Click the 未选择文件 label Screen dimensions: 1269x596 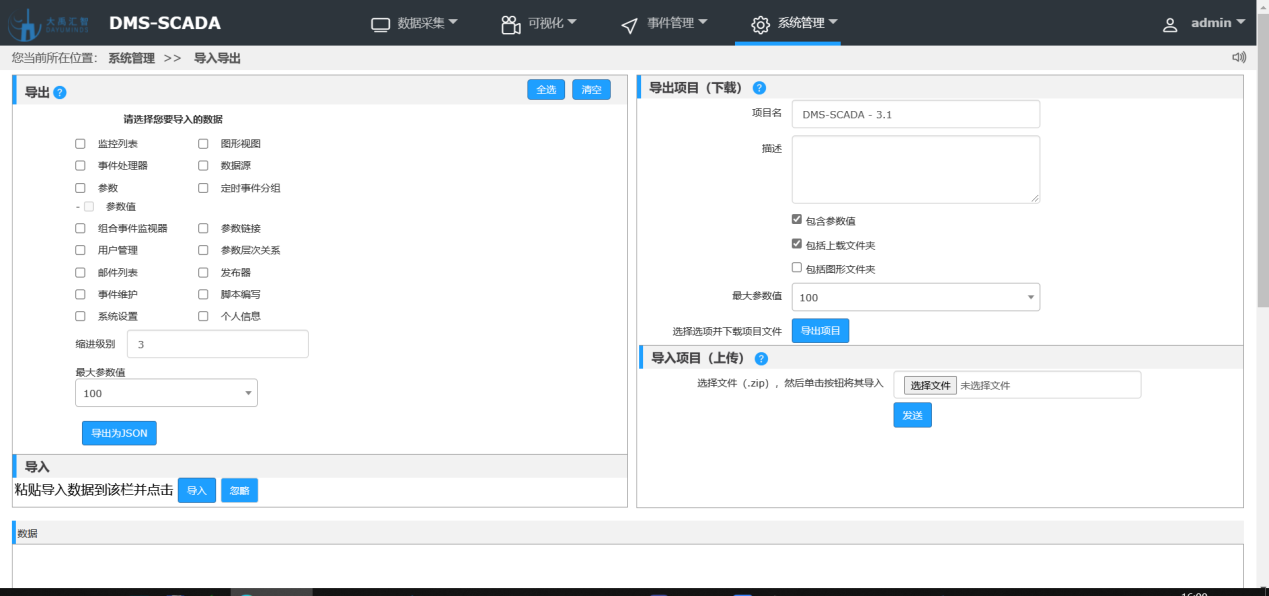click(985, 385)
